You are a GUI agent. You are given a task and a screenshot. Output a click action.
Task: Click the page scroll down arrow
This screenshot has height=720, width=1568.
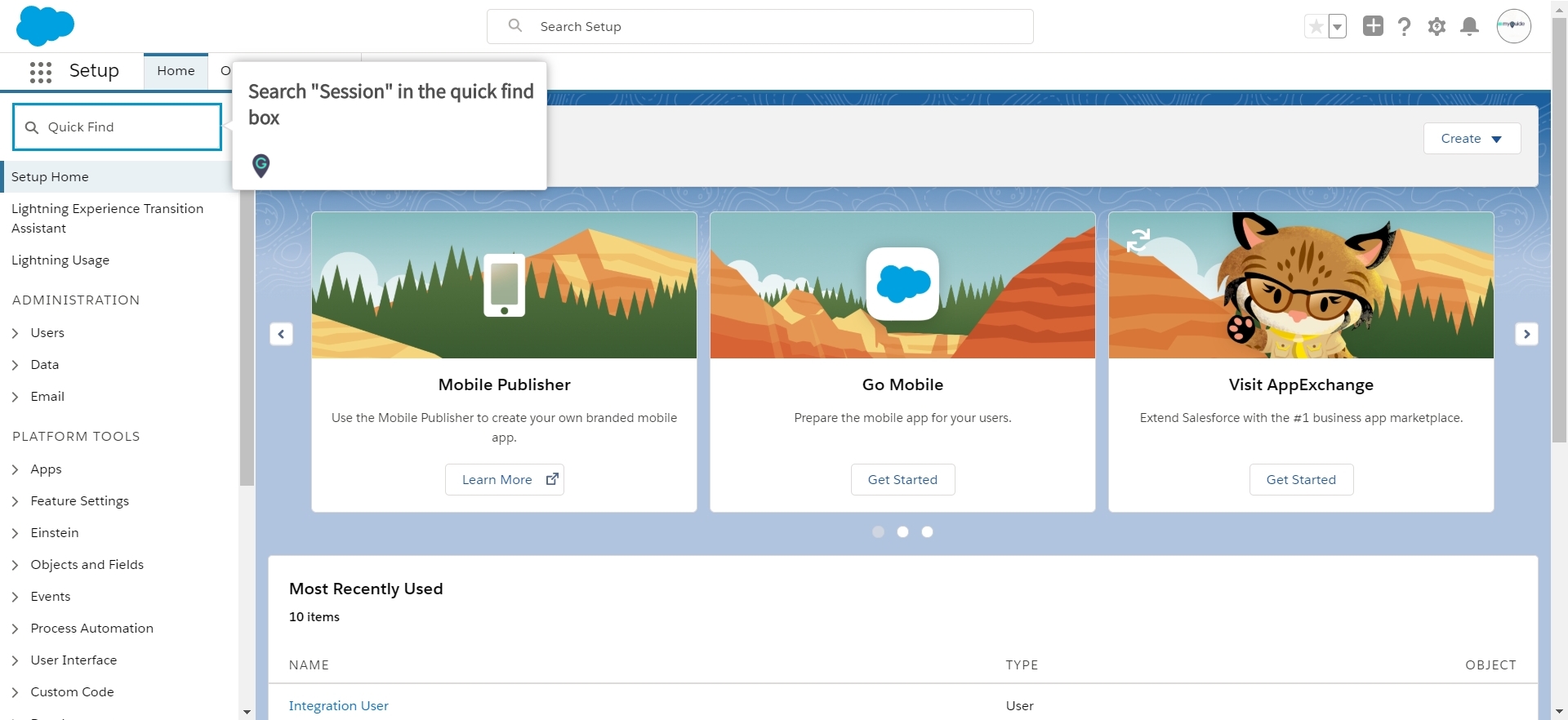pos(1559,713)
